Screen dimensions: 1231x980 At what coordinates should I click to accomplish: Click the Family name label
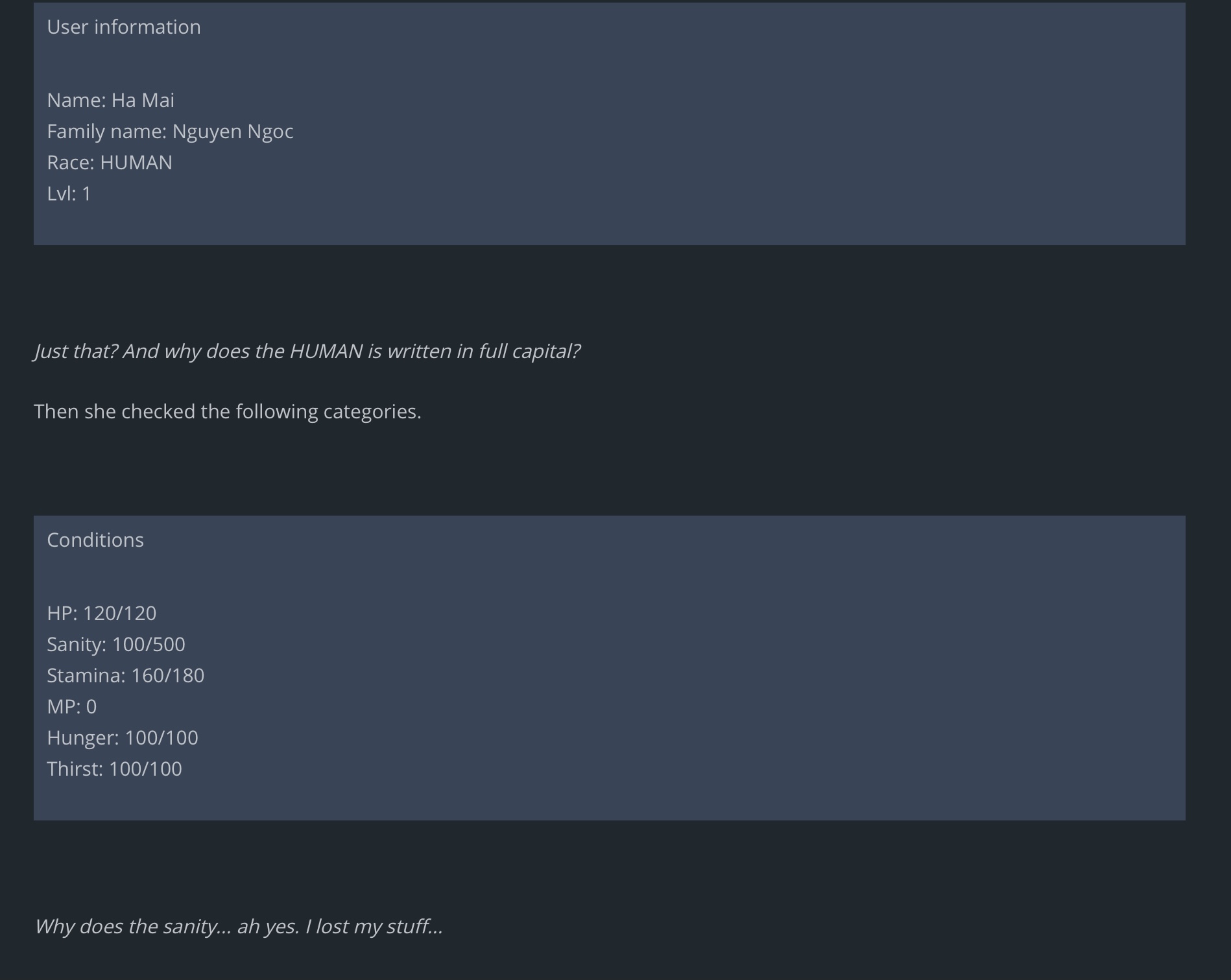point(106,132)
